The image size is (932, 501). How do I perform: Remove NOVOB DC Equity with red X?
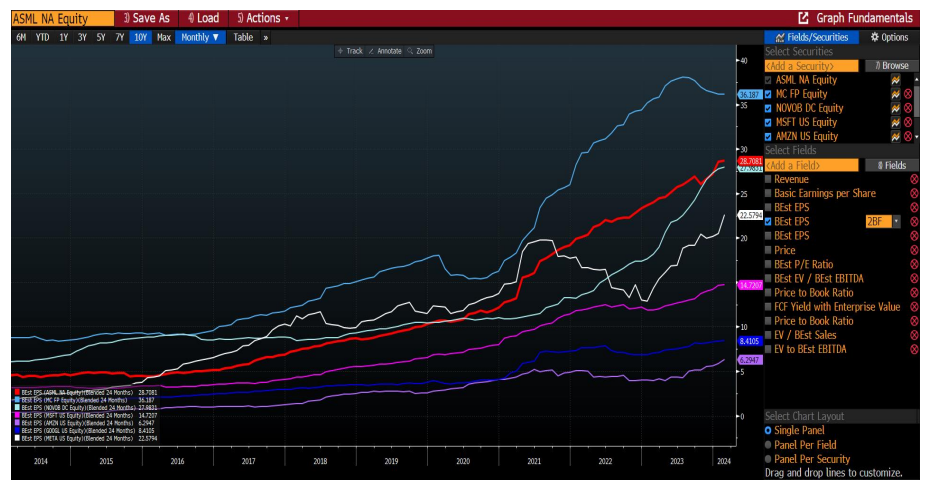pyautogui.click(x=908, y=108)
